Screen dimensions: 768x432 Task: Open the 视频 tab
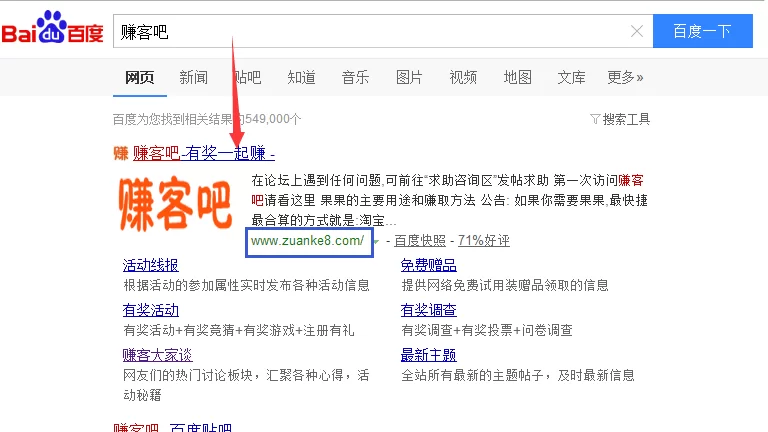(x=463, y=77)
